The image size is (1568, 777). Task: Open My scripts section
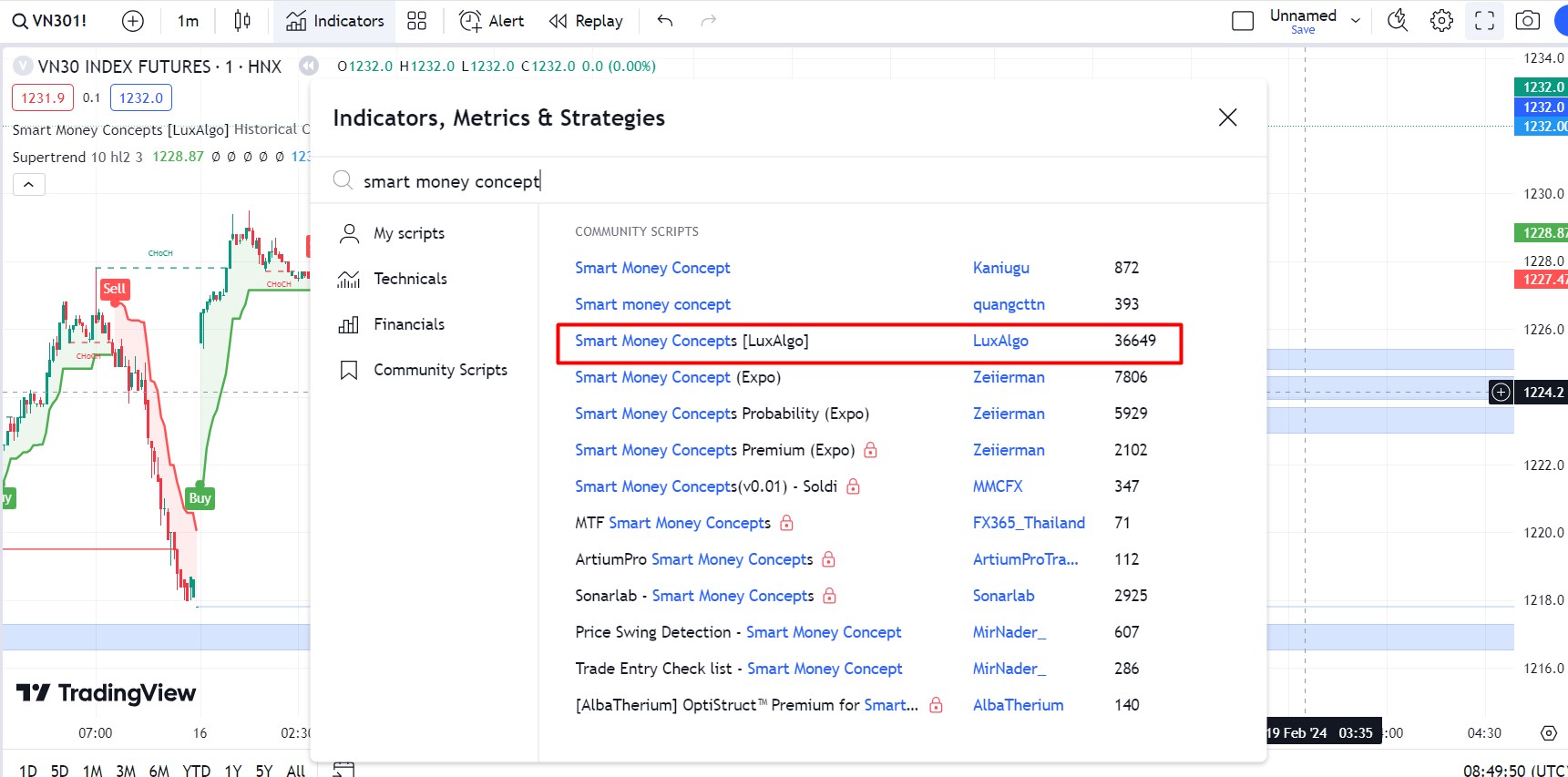pyautogui.click(x=408, y=233)
